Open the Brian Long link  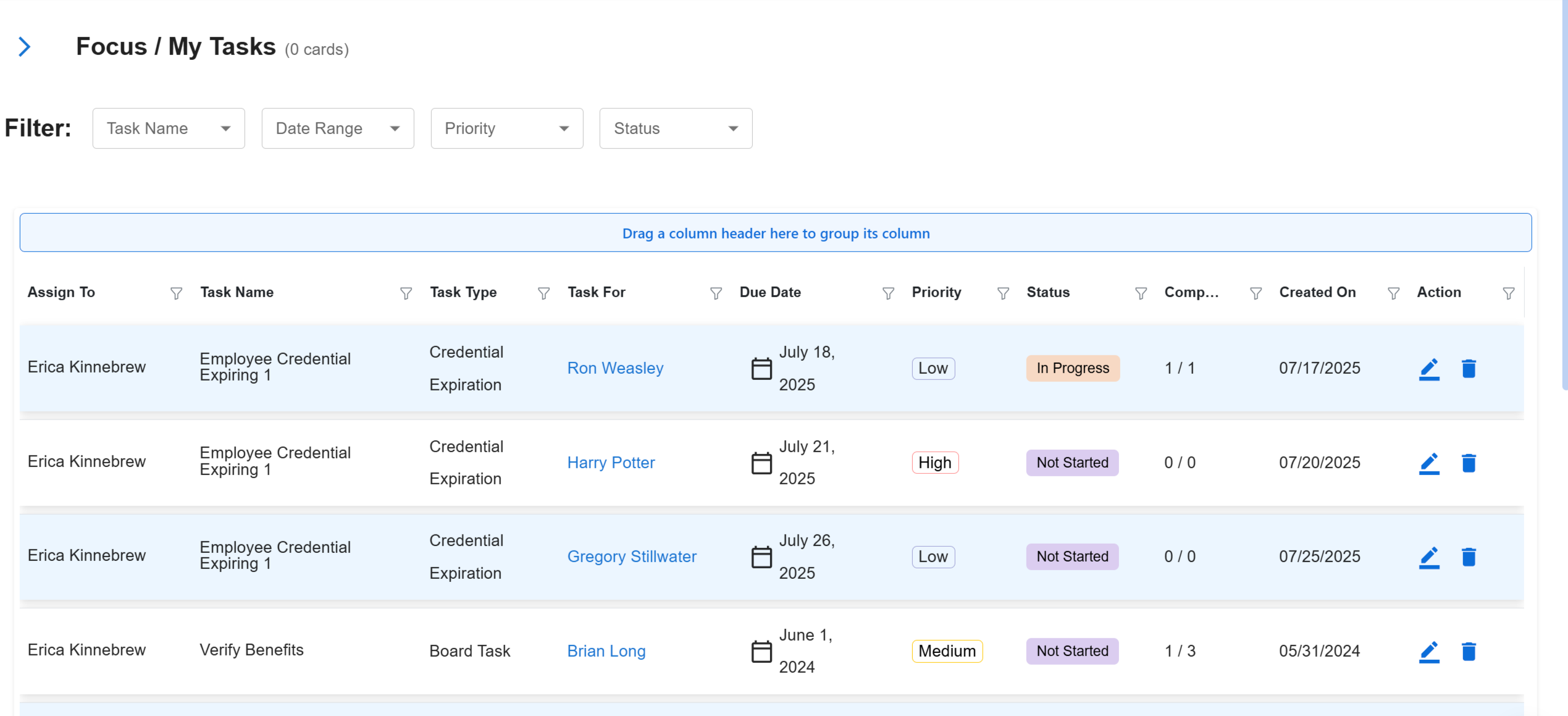coord(606,651)
